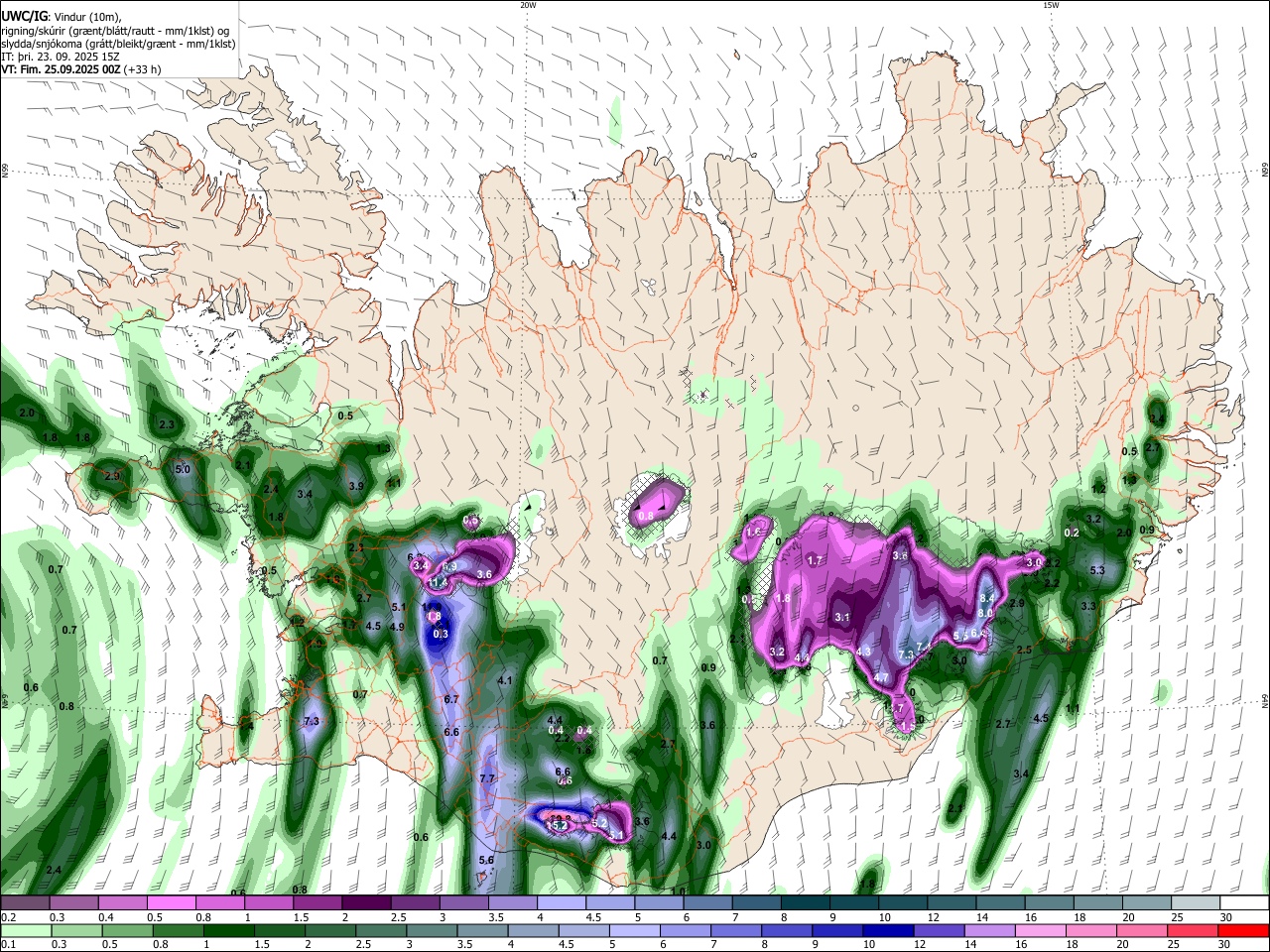Select the pale green swatch between 0.1 and 0.3 in the lower legend row
Screen dimensions: 1270x952
click(x=25, y=930)
